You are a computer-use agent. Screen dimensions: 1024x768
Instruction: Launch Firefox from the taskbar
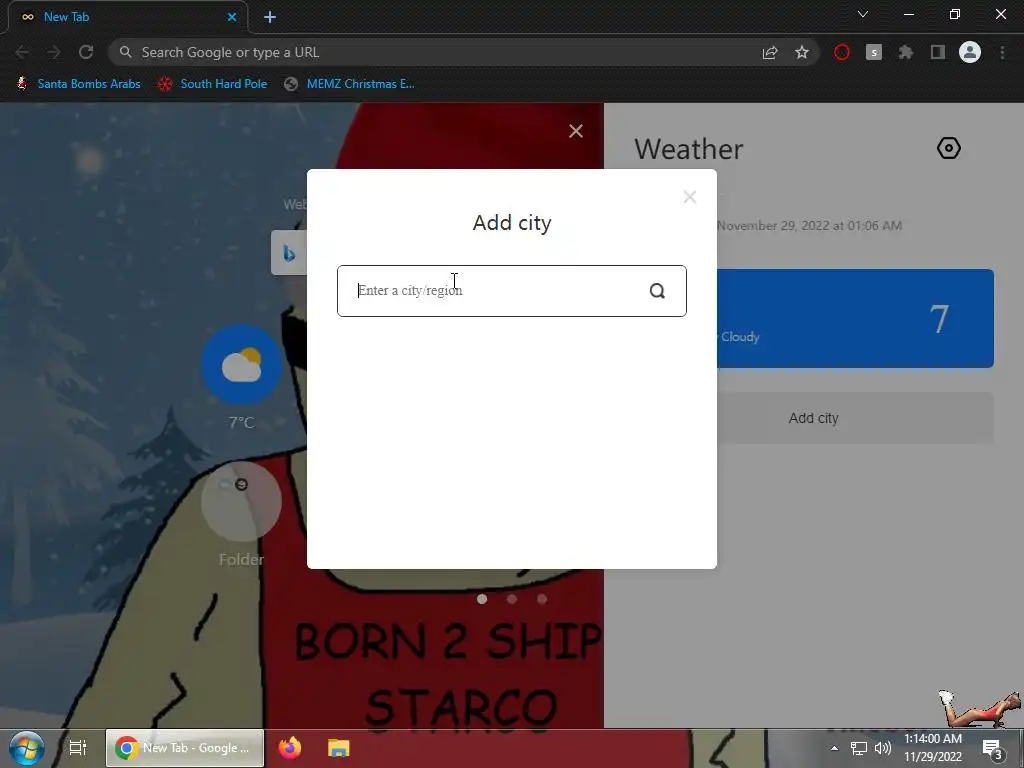click(x=290, y=748)
